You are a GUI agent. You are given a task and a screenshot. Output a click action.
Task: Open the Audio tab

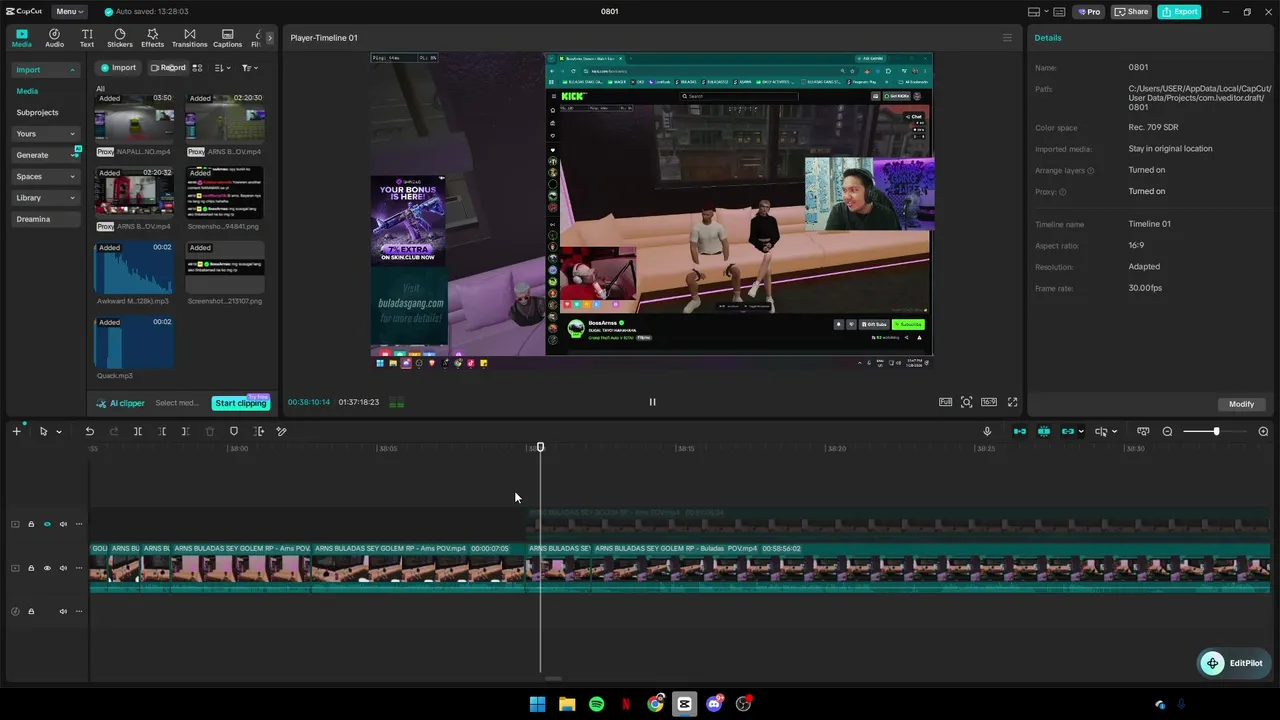click(54, 38)
